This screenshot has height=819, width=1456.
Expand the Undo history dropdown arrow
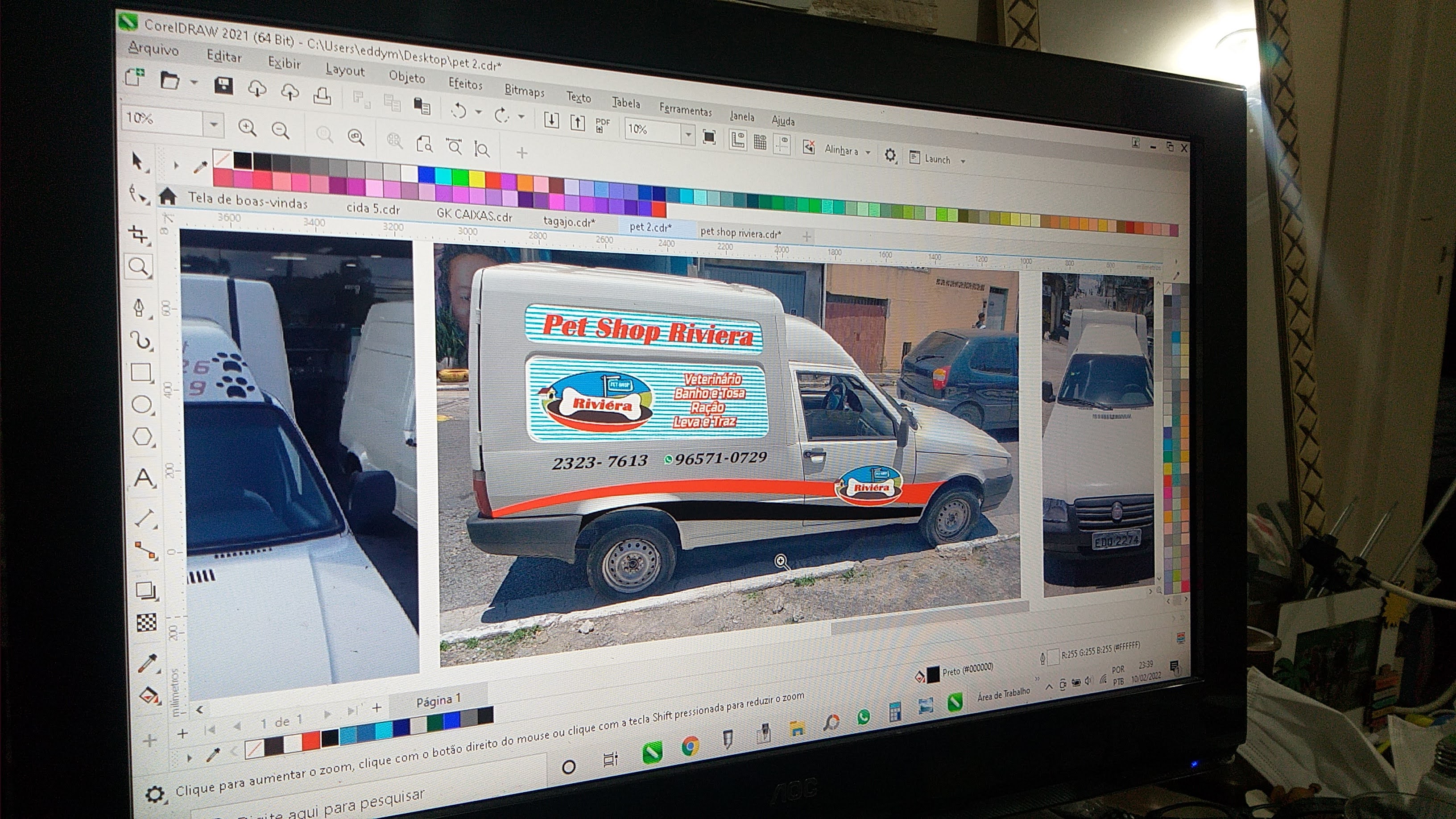pyautogui.click(x=479, y=112)
